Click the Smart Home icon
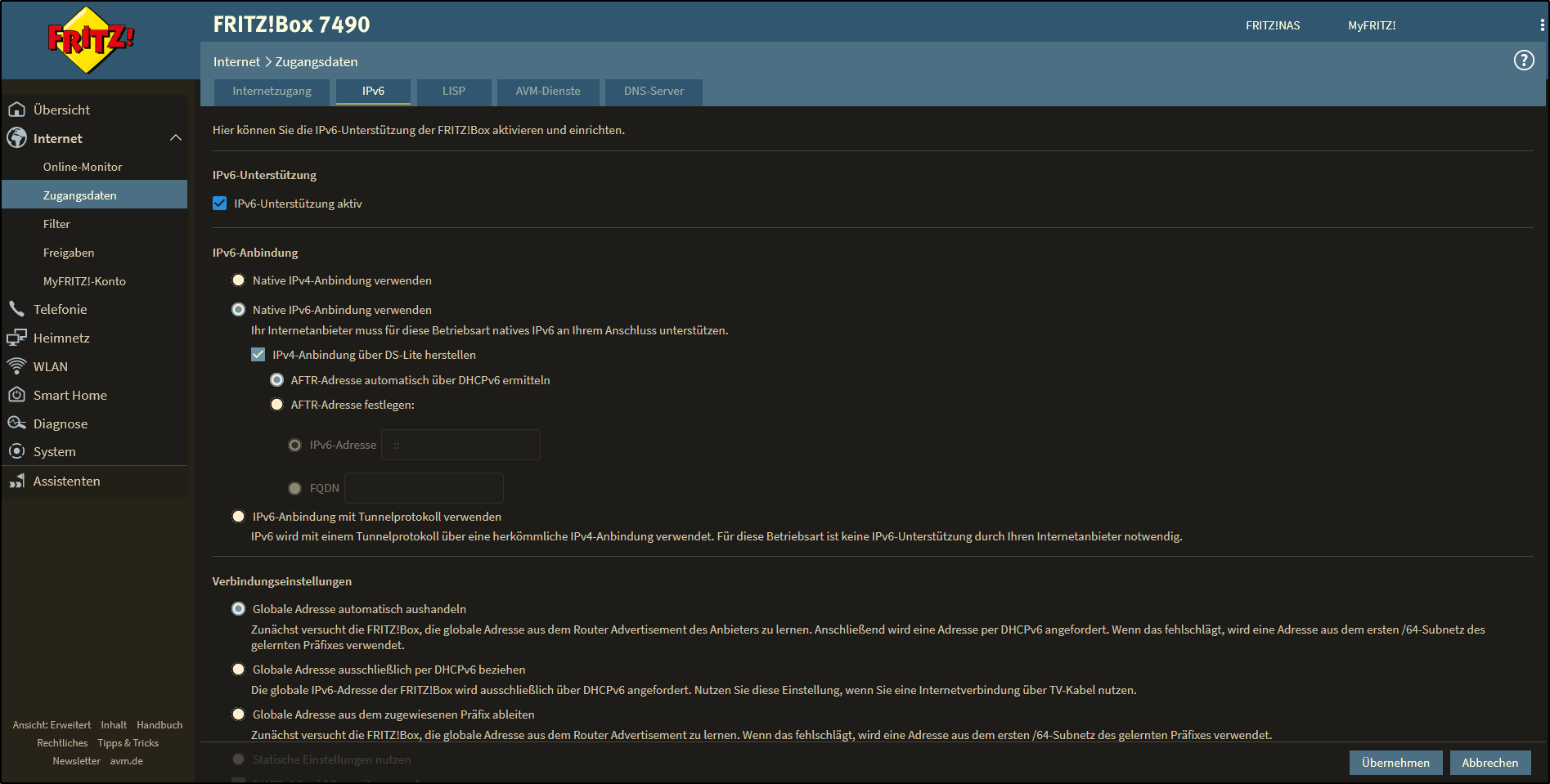This screenshot has height=784, width=1550. (16, 395)
